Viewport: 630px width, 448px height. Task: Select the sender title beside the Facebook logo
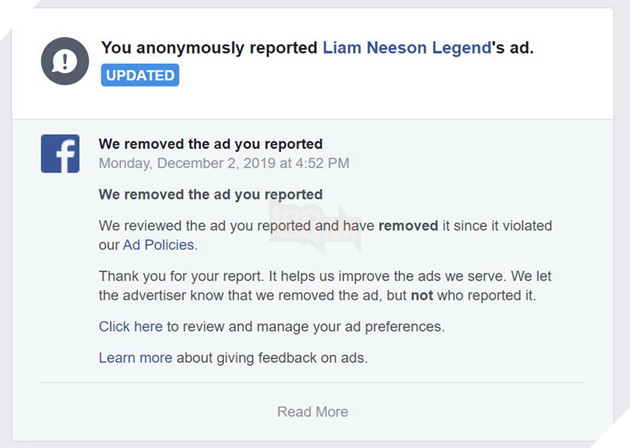(x=210, y=144)
